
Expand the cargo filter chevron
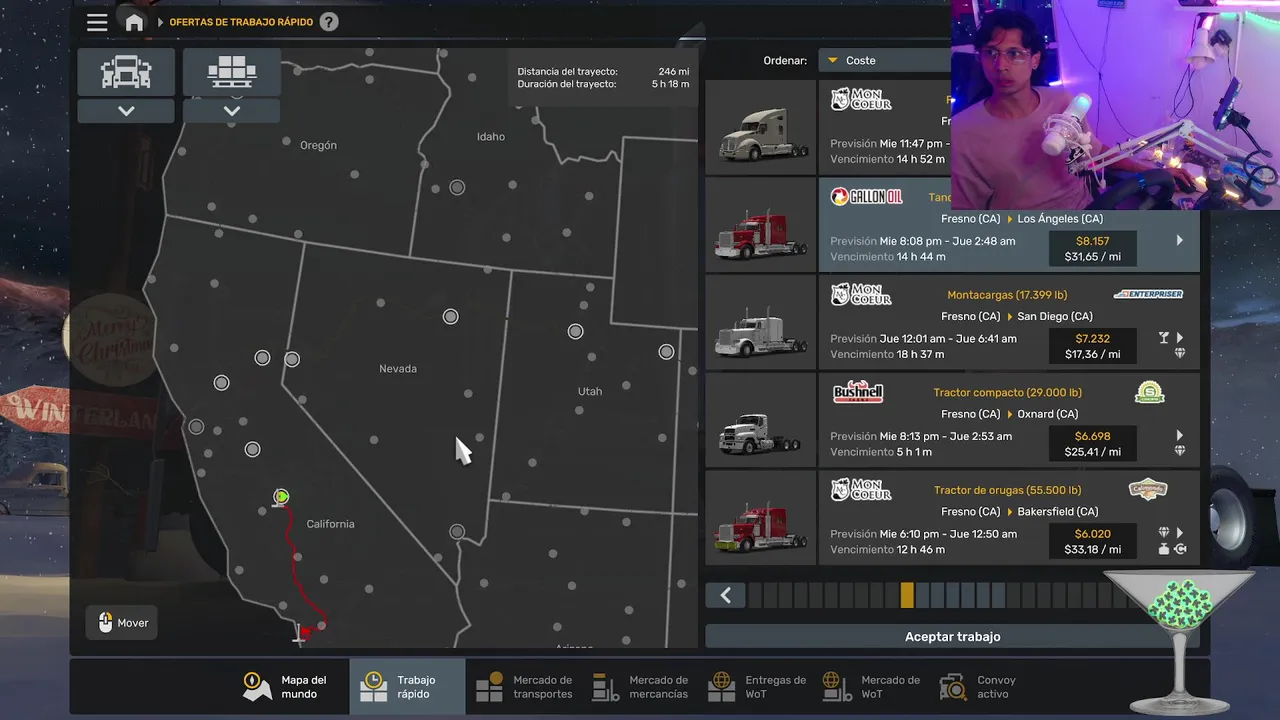[x=232, y=111]
